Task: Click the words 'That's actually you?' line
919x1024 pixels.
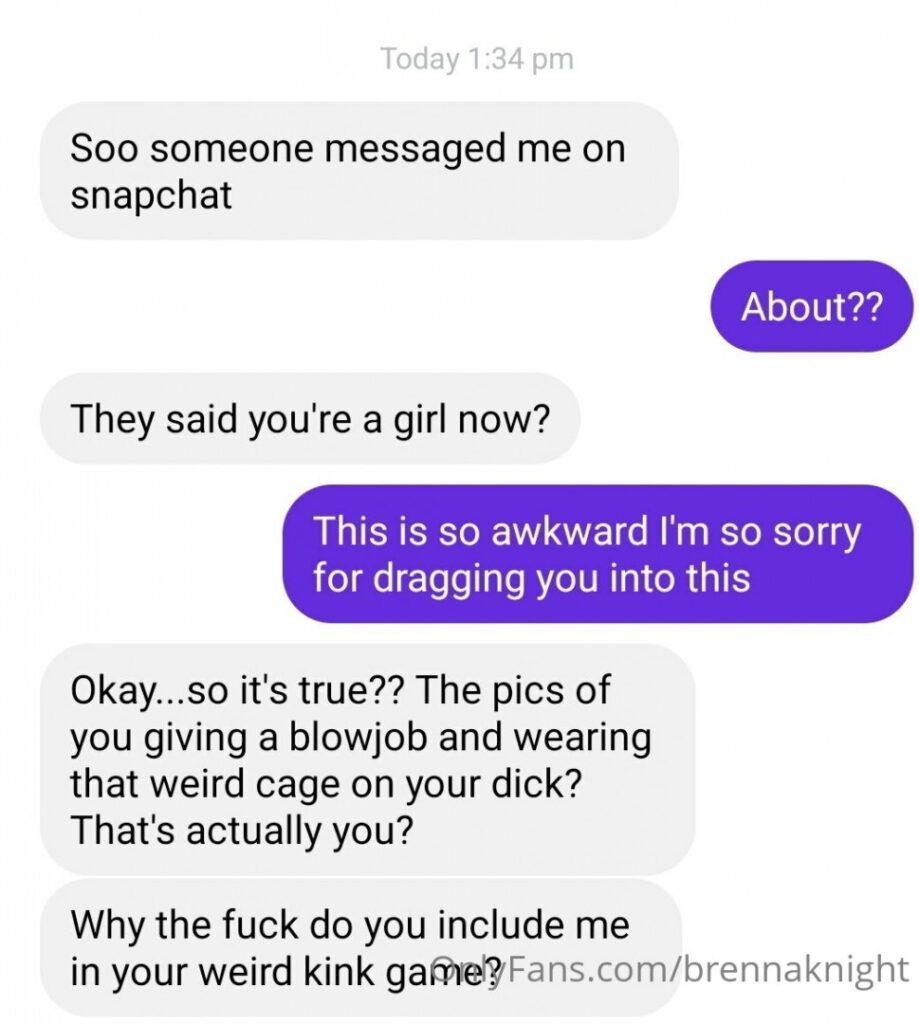Action: (x=242, y=831)
